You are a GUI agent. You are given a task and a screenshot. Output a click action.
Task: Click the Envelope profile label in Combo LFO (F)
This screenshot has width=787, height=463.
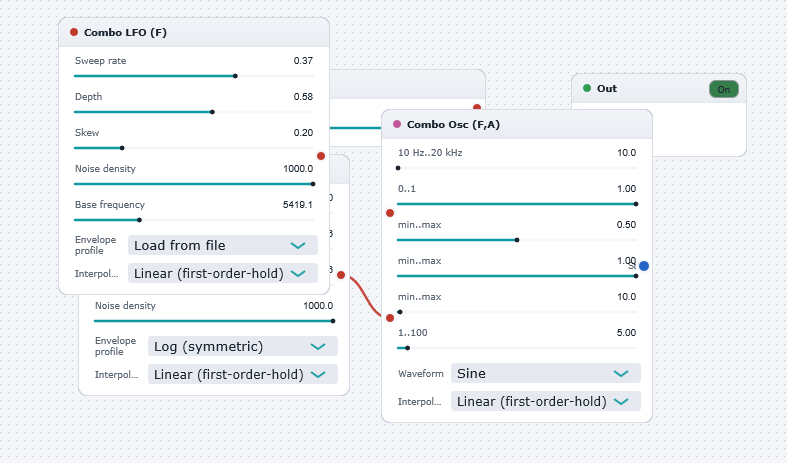(x=95, y=245)
